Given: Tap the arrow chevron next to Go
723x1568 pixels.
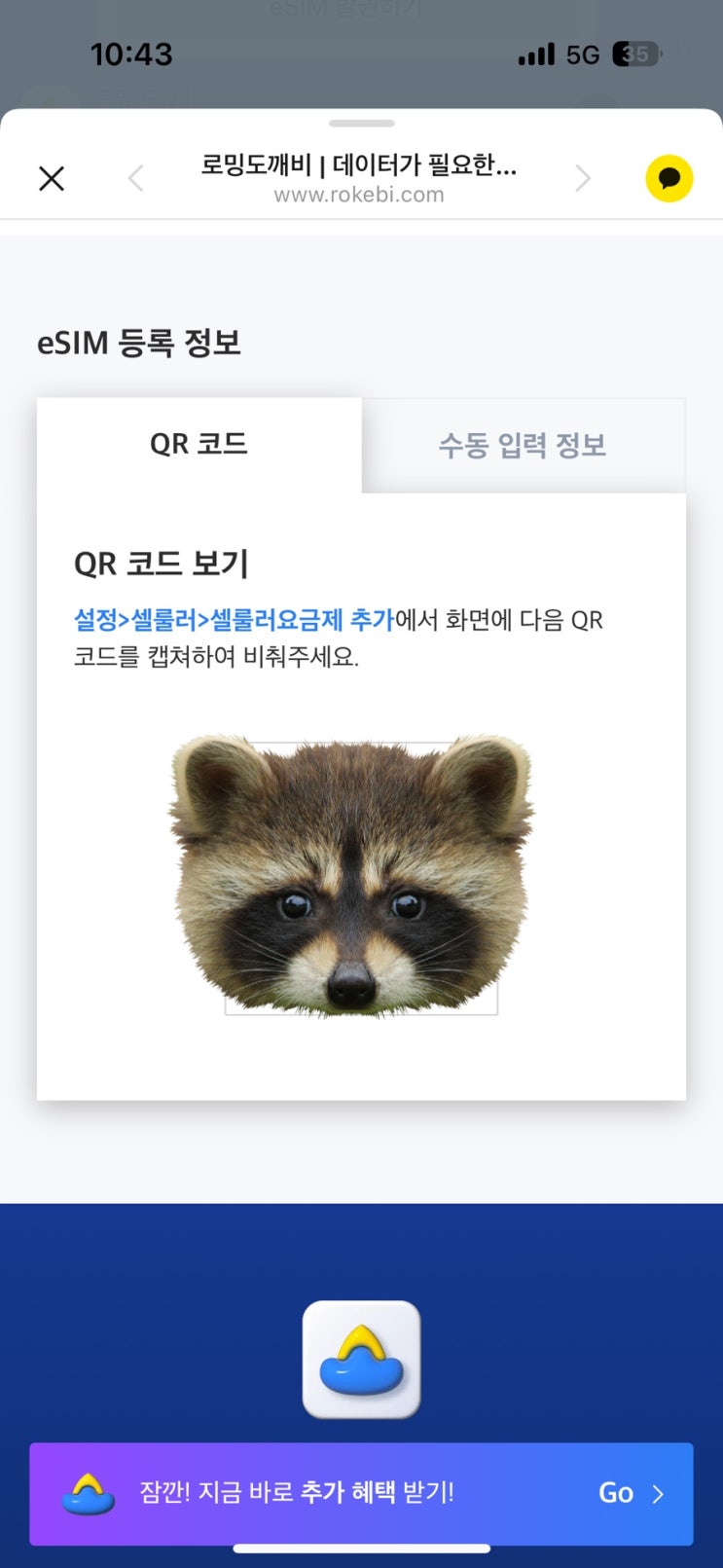Looking at the screenshot, I should click(658, 1494).
